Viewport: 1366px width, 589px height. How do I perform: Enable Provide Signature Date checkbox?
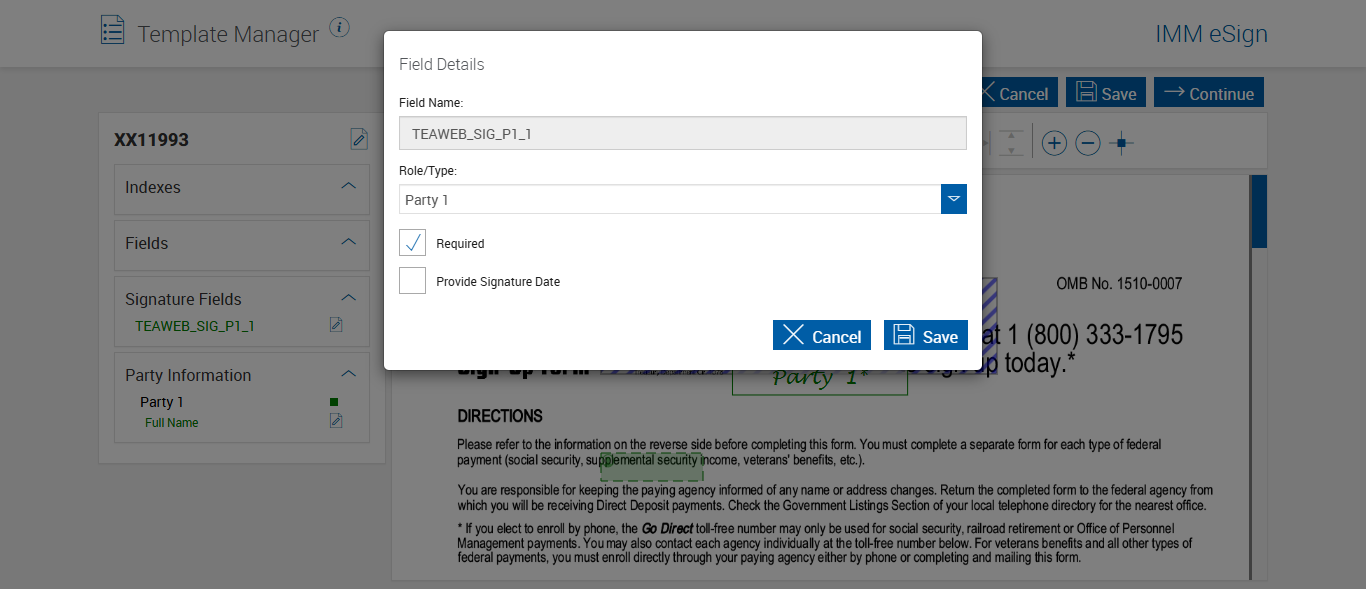(412, 281)
